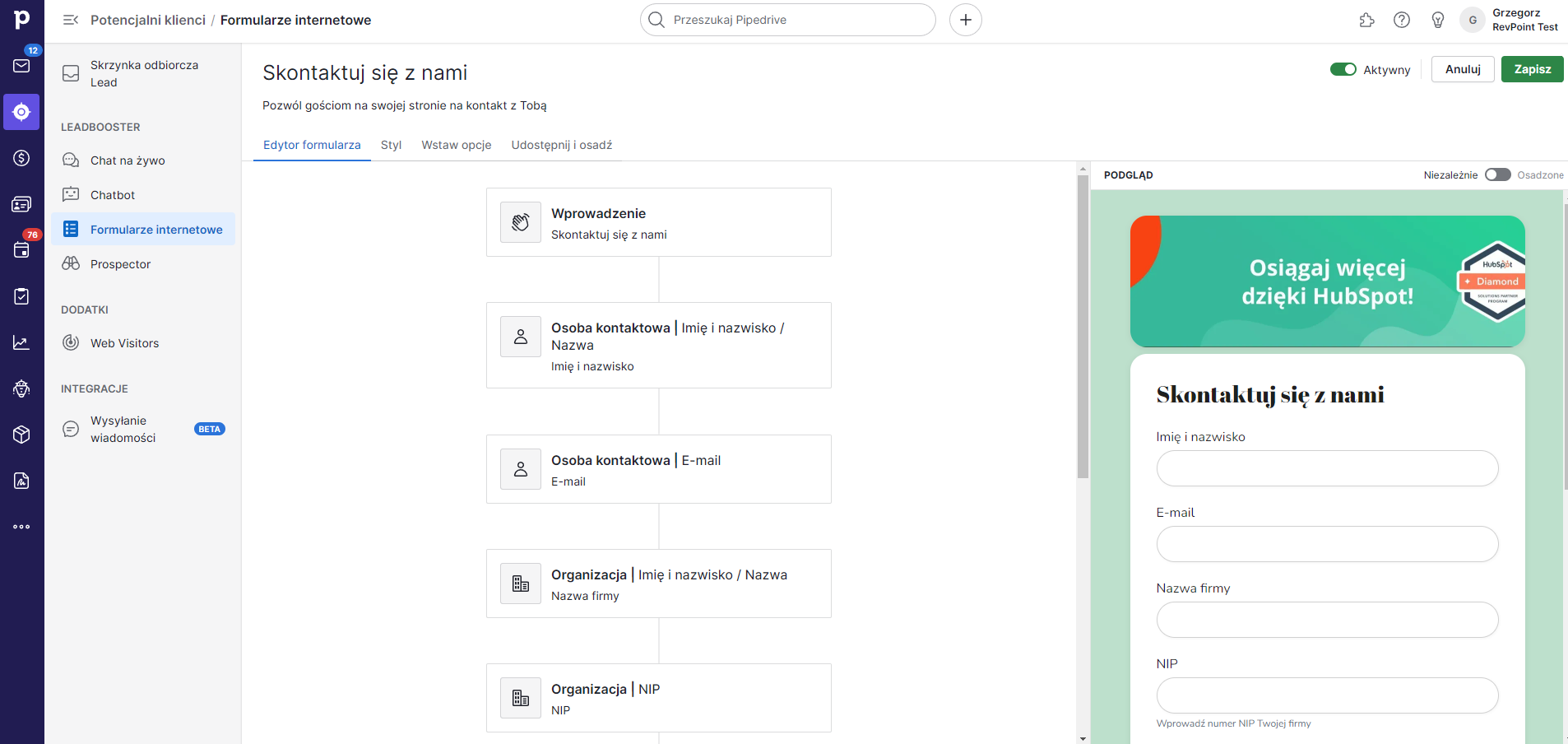This screenshot has width=1568, height=744.
Task: Select the Wprowadzenie form block
Action: tap(658, 222)
